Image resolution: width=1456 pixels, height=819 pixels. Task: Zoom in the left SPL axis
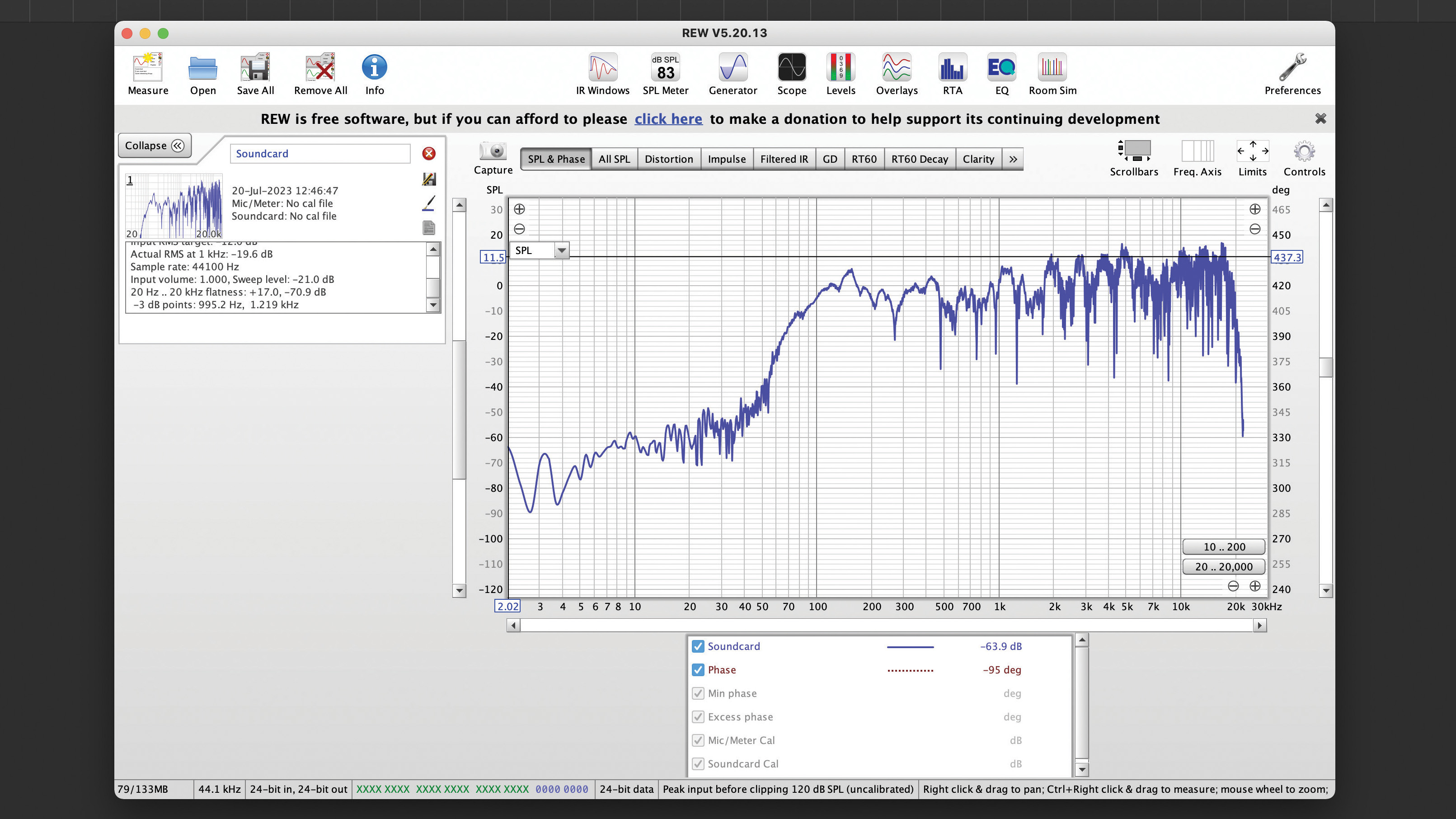click(519, 209)
